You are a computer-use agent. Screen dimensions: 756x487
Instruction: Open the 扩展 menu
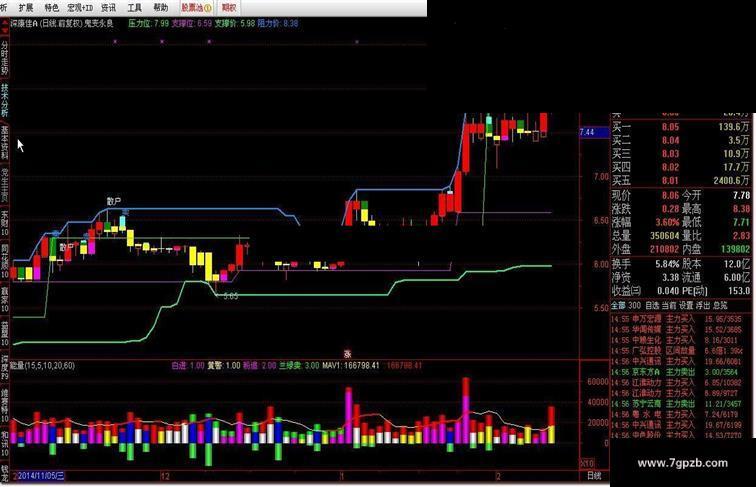click(x=26, y=8)
